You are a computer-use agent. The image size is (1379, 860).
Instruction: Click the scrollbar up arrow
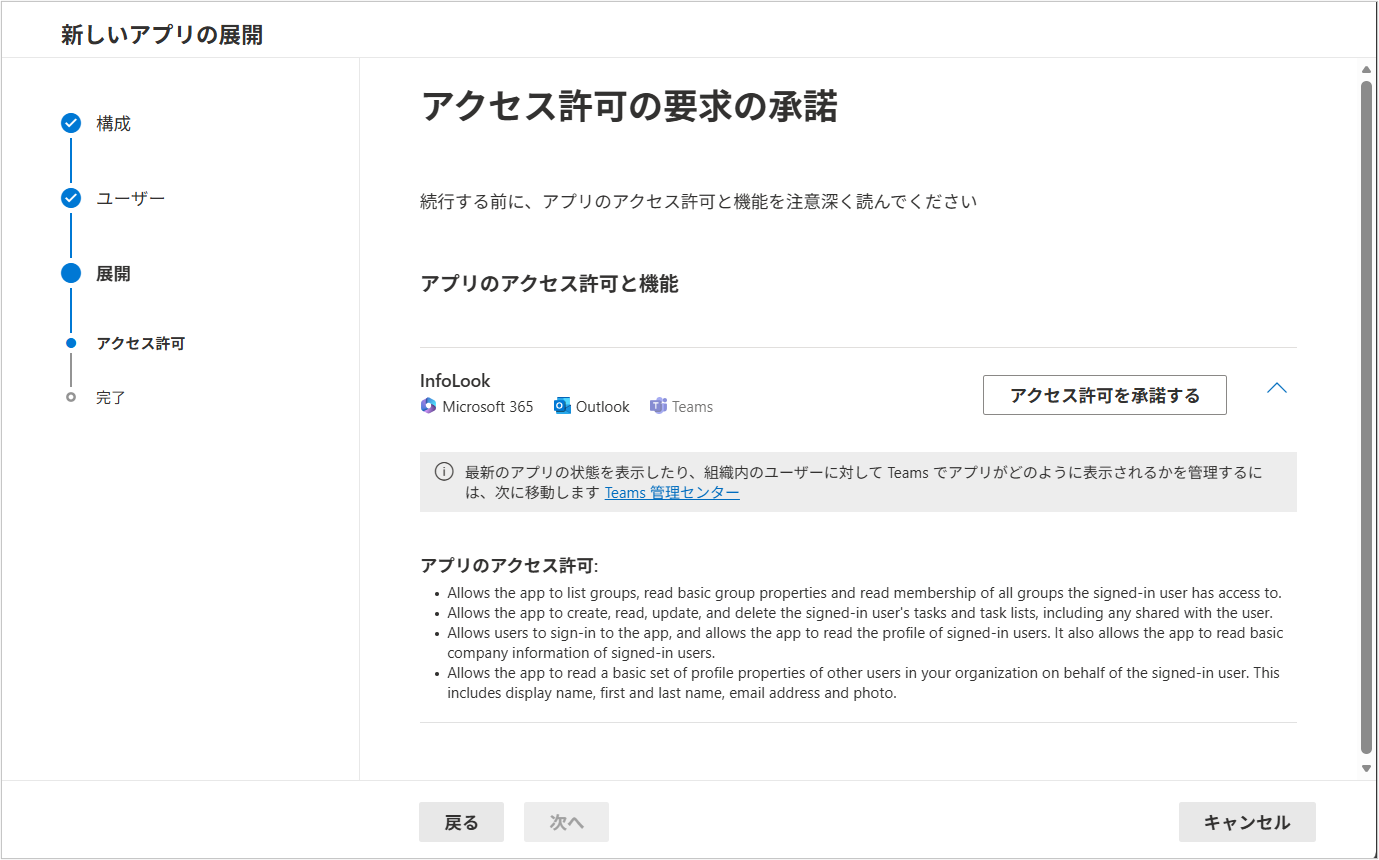tap(1367, 70)
